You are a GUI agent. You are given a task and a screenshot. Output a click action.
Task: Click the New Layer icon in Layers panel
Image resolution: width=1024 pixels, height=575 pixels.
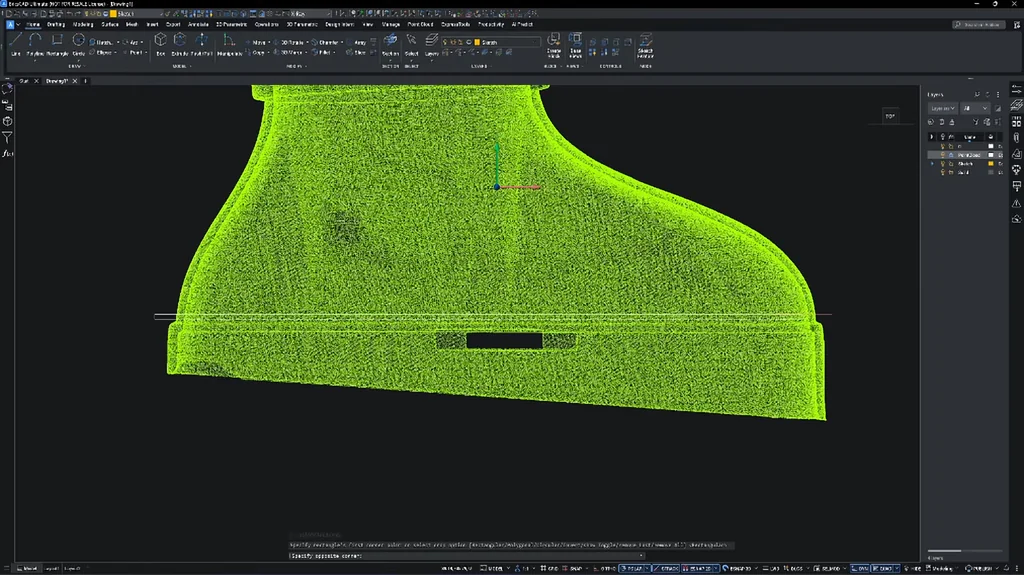(x=931, y=122)
